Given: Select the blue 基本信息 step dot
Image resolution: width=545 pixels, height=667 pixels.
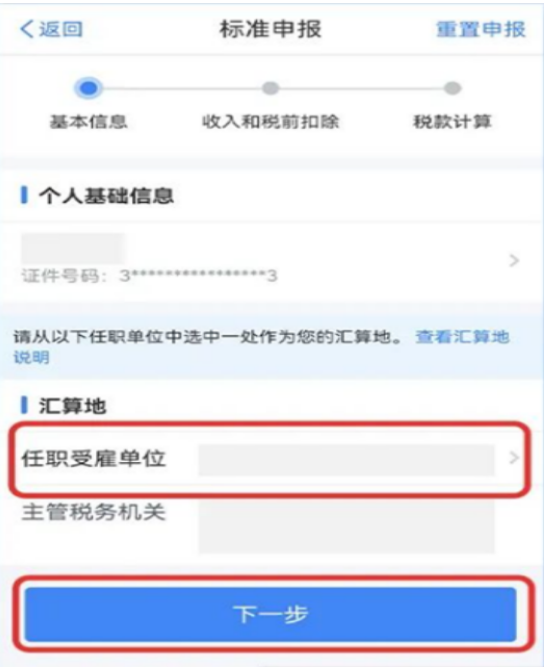Looking at the screenshot, I should 88,88.
